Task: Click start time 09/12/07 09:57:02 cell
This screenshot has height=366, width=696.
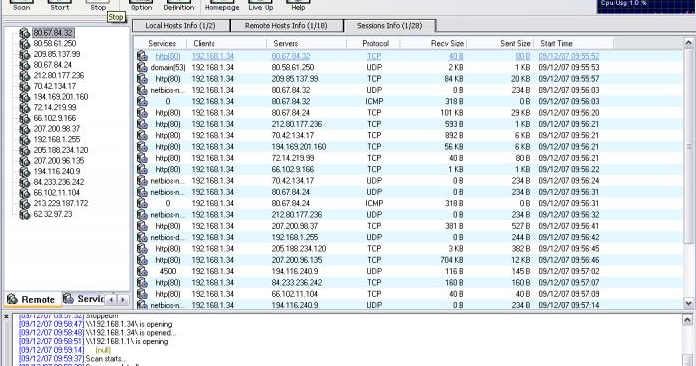Action: (x=569, y=271)
